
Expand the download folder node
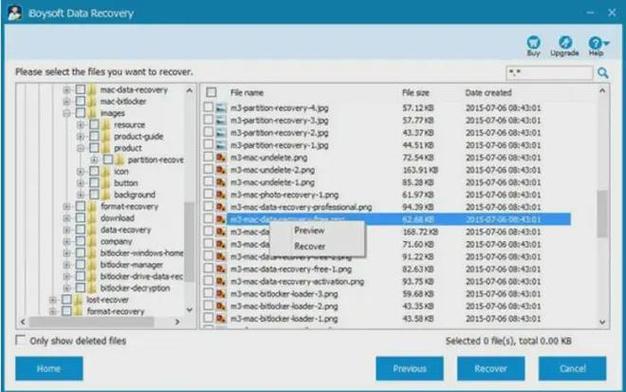click(x=67, y=218)
